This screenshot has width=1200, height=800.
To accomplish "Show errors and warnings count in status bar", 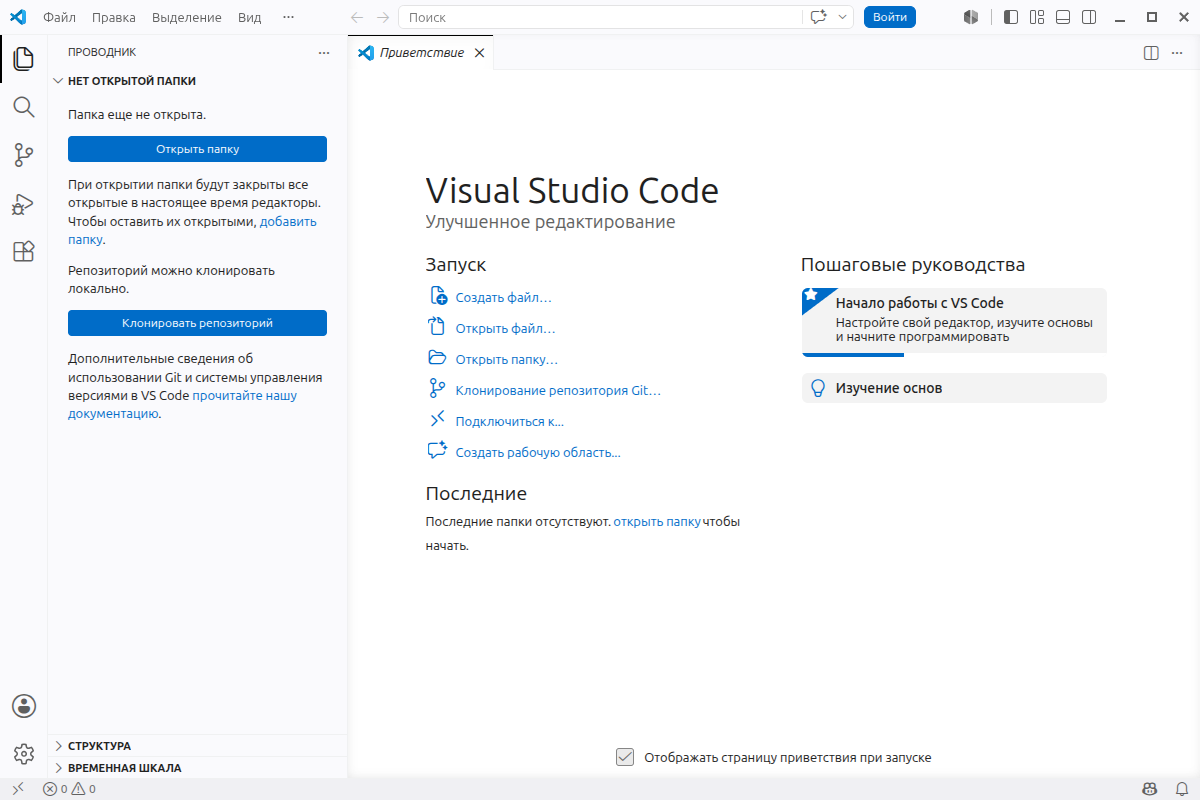I will (69, 789).
